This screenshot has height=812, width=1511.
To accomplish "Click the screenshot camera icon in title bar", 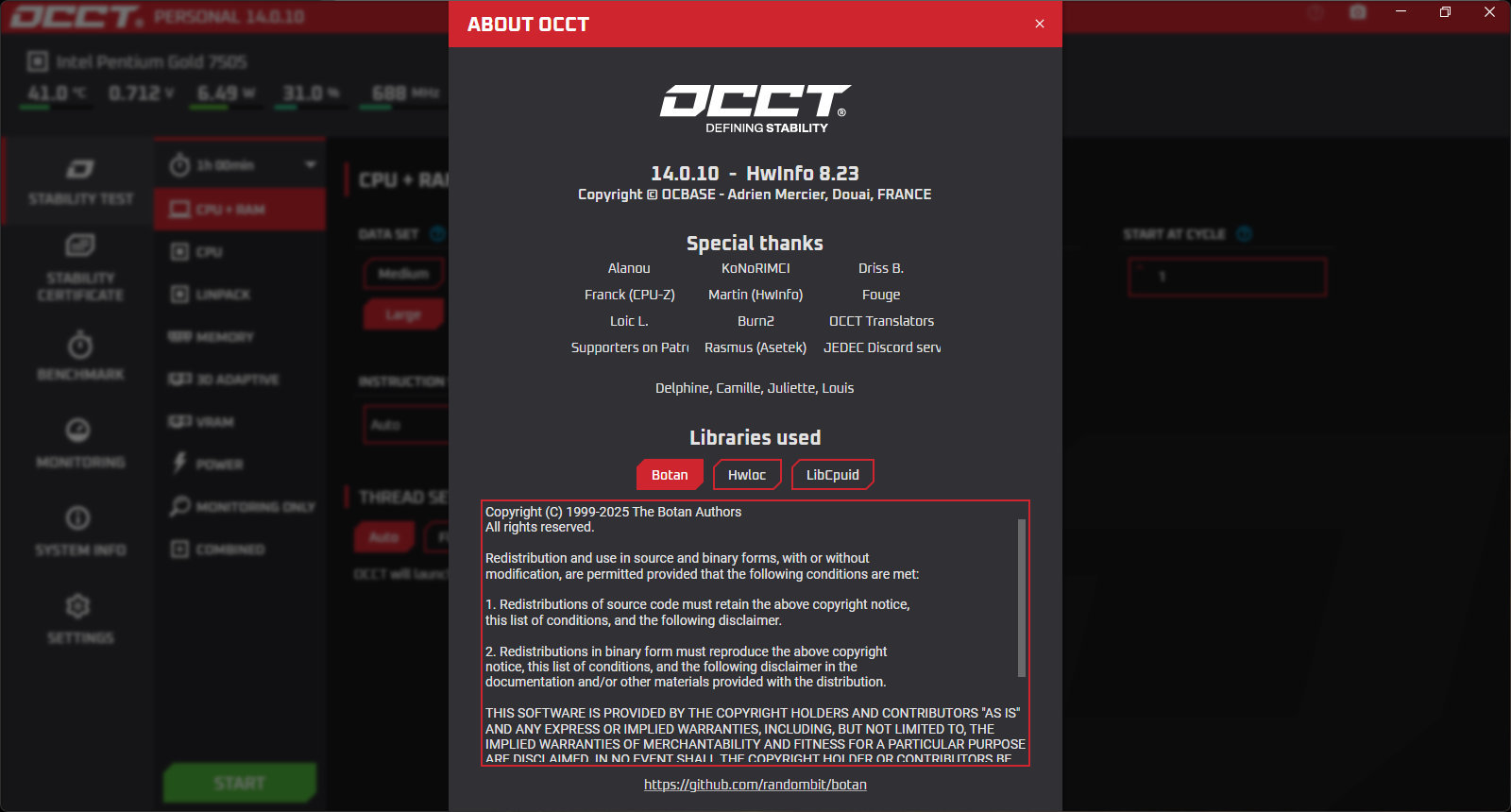I will [1358, 12].
